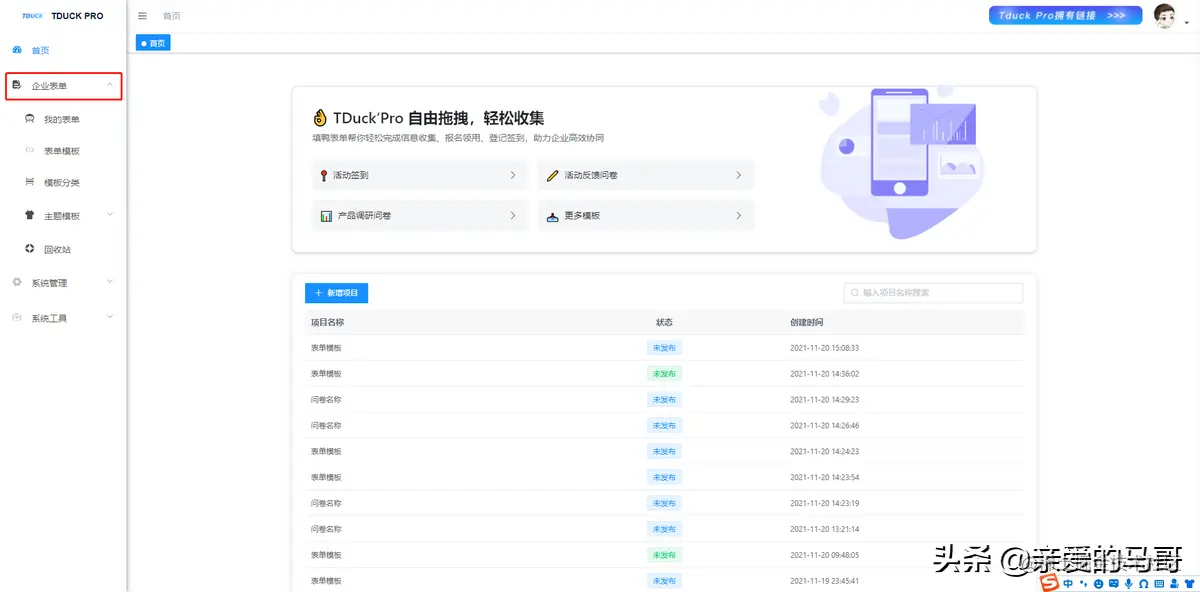Click the 模板分类 list icon in sidebar
This screenshot has width=1200, height=592.
coord(29,181)
